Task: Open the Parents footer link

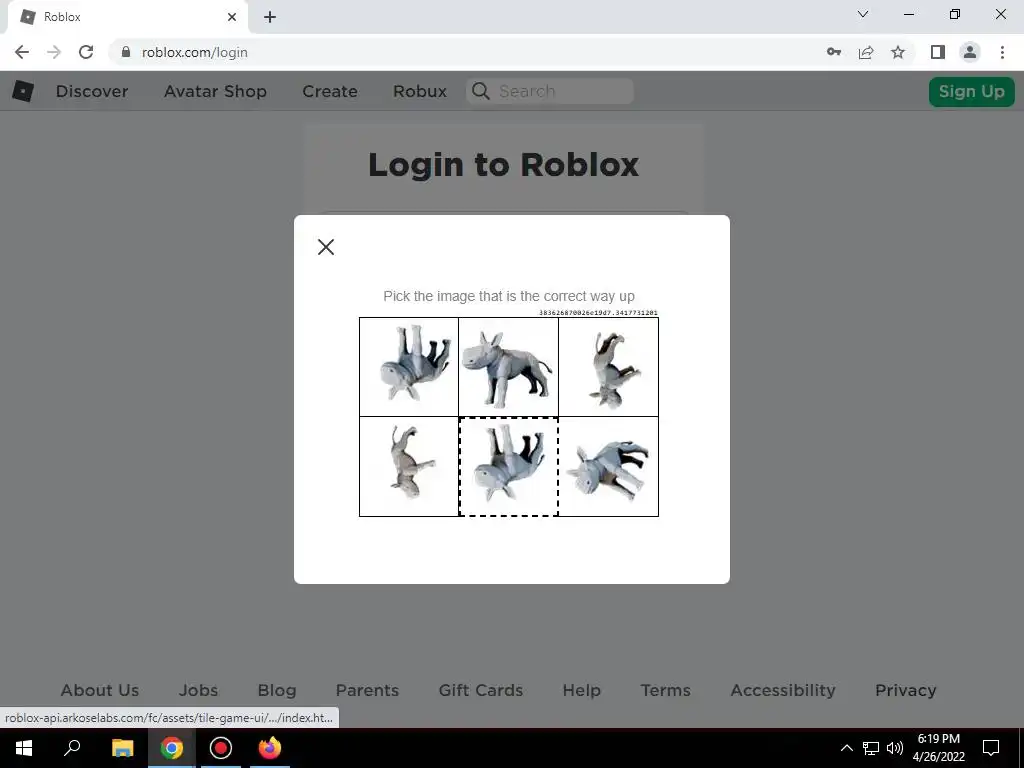Action: (367, 690)
